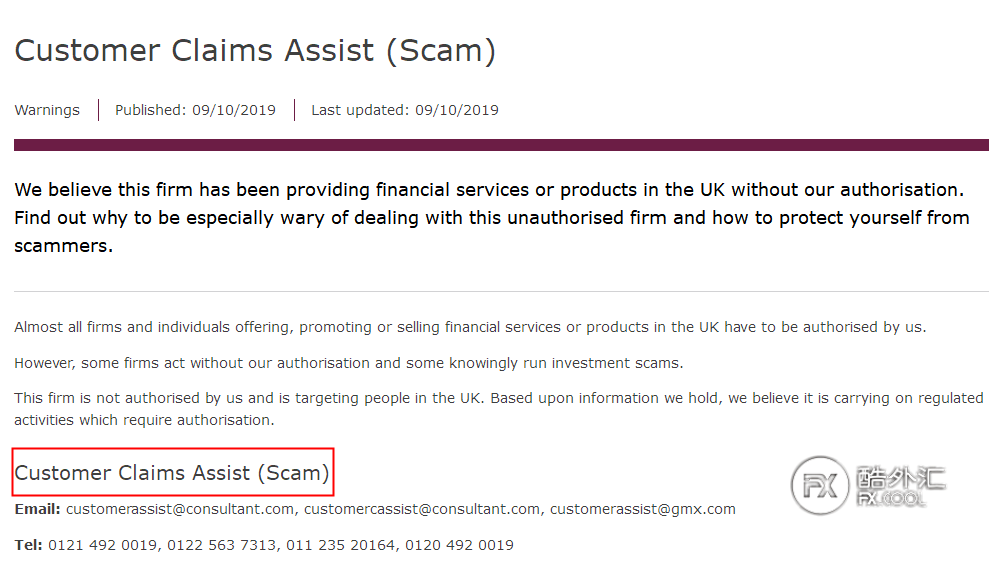
Task: Click the red-outlined Customer Claims Assist subheading
Action: [172, 473]
